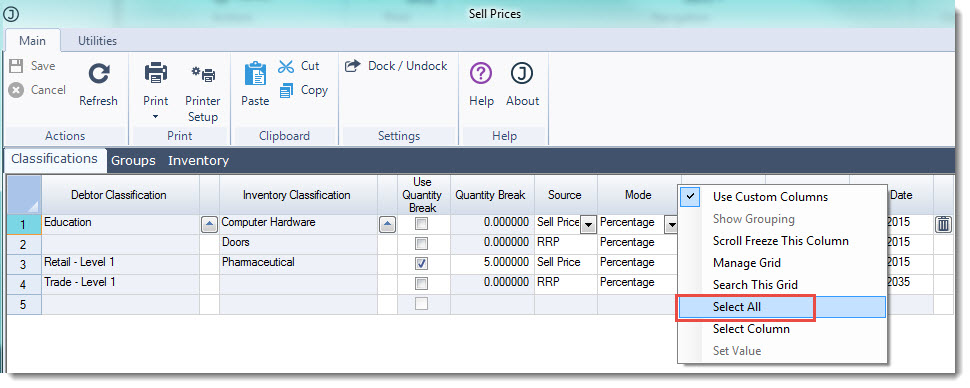
Task: Click the Education debtor cell
Action: [121, 224]
